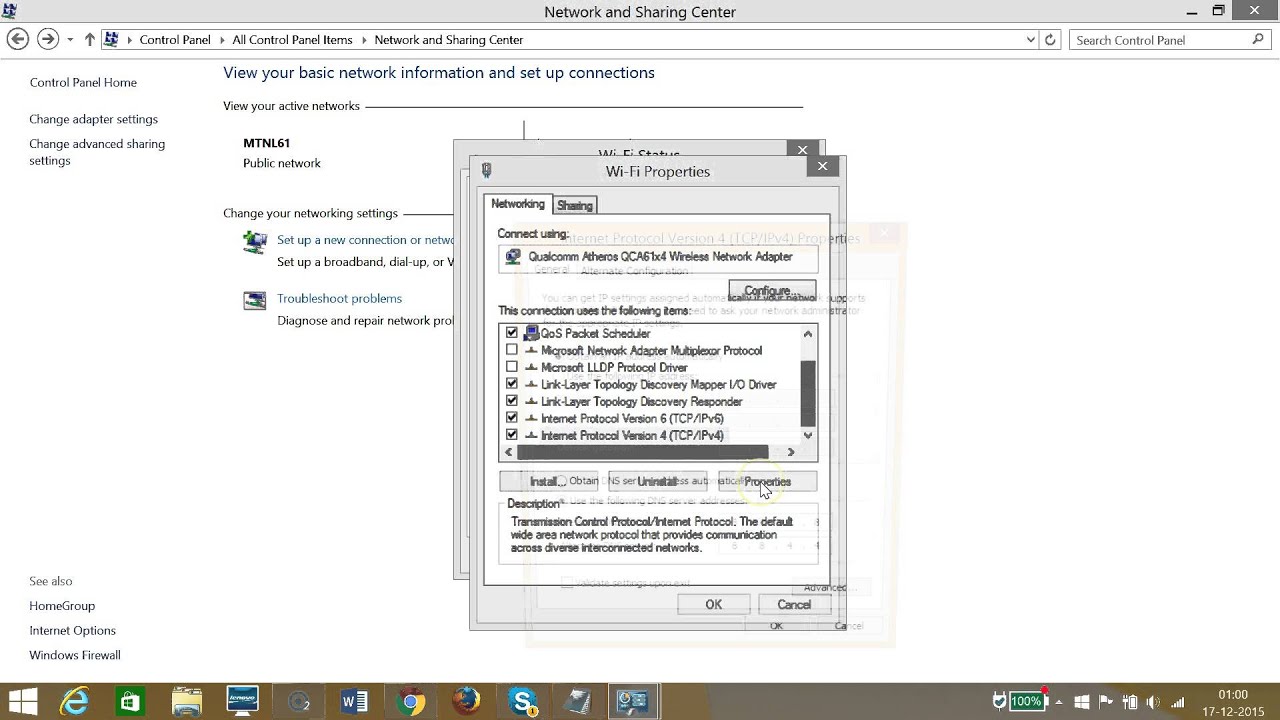
Task: Open Microsoft Word from the taskbar
Action: click(x=354, y=702)
